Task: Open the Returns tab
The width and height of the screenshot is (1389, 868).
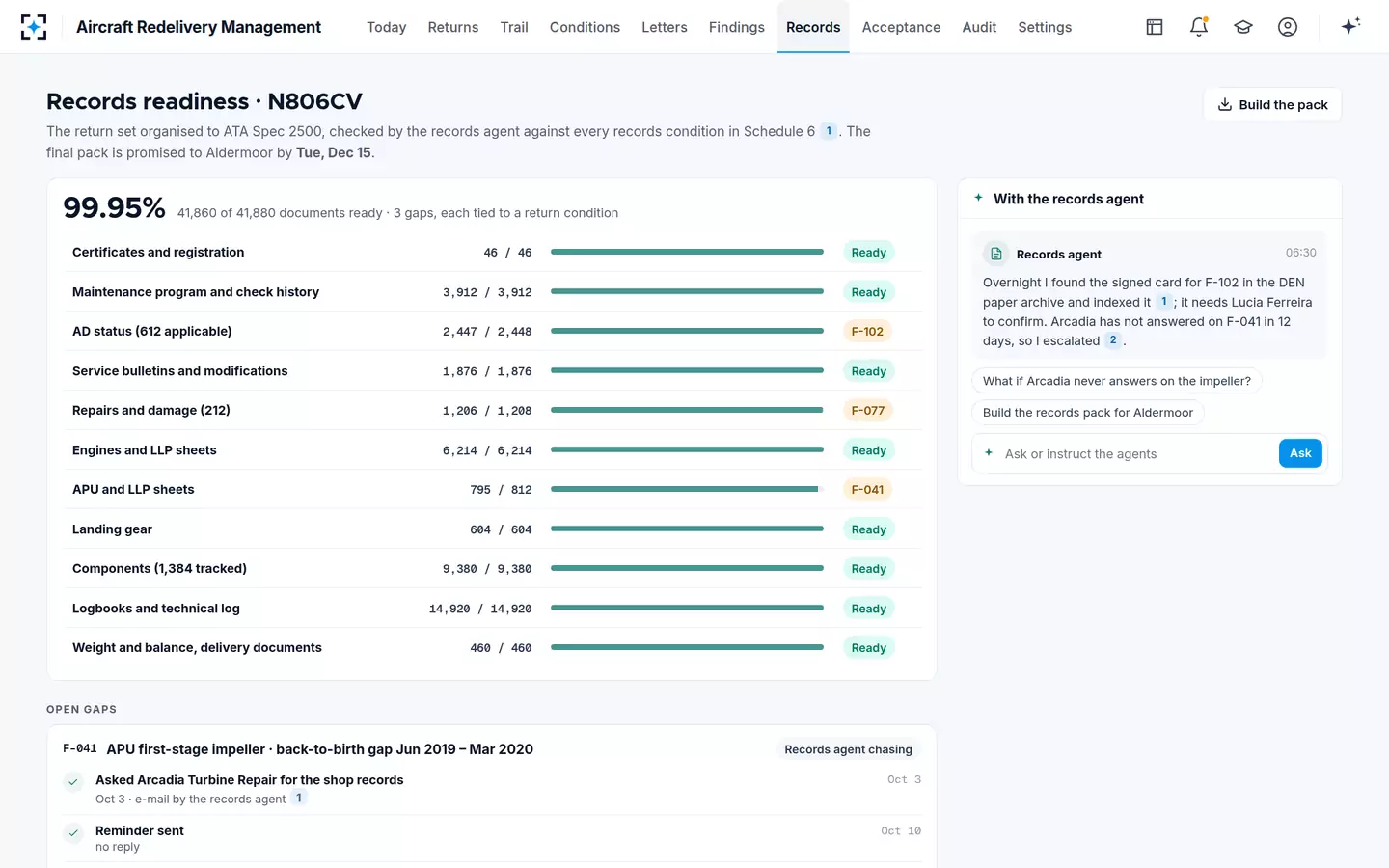Action: [453, 27]
